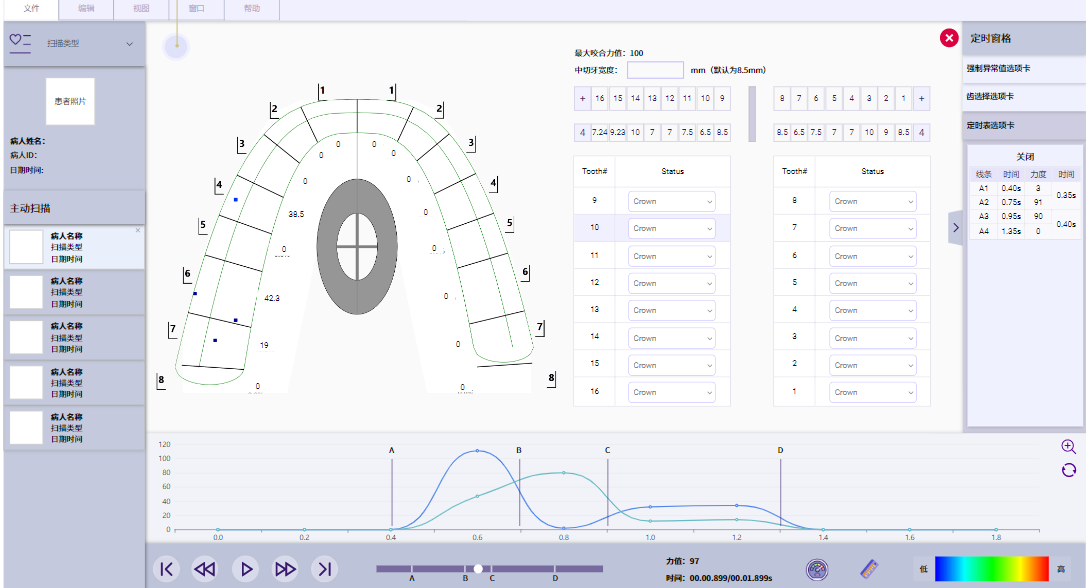Open the 编辑 menu
Screen dimensions: 1086x588
coord(86,8)
